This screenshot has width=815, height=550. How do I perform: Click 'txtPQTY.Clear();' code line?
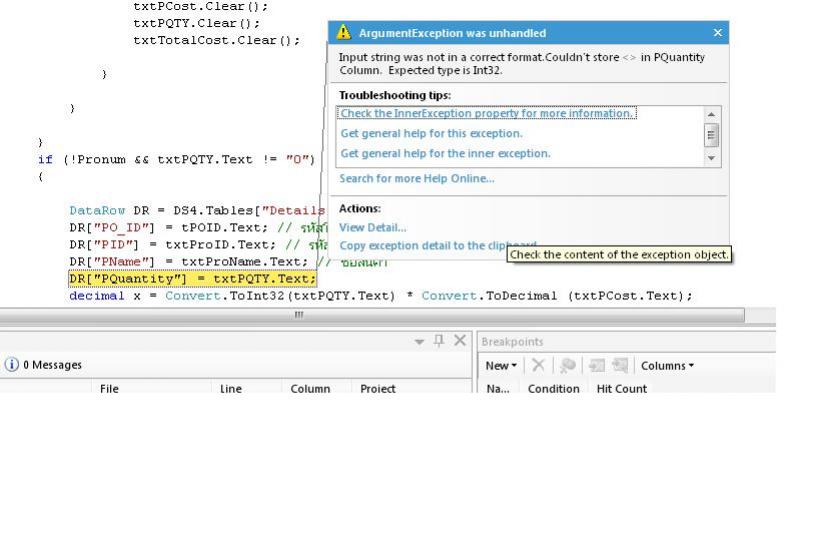point(196,23)
